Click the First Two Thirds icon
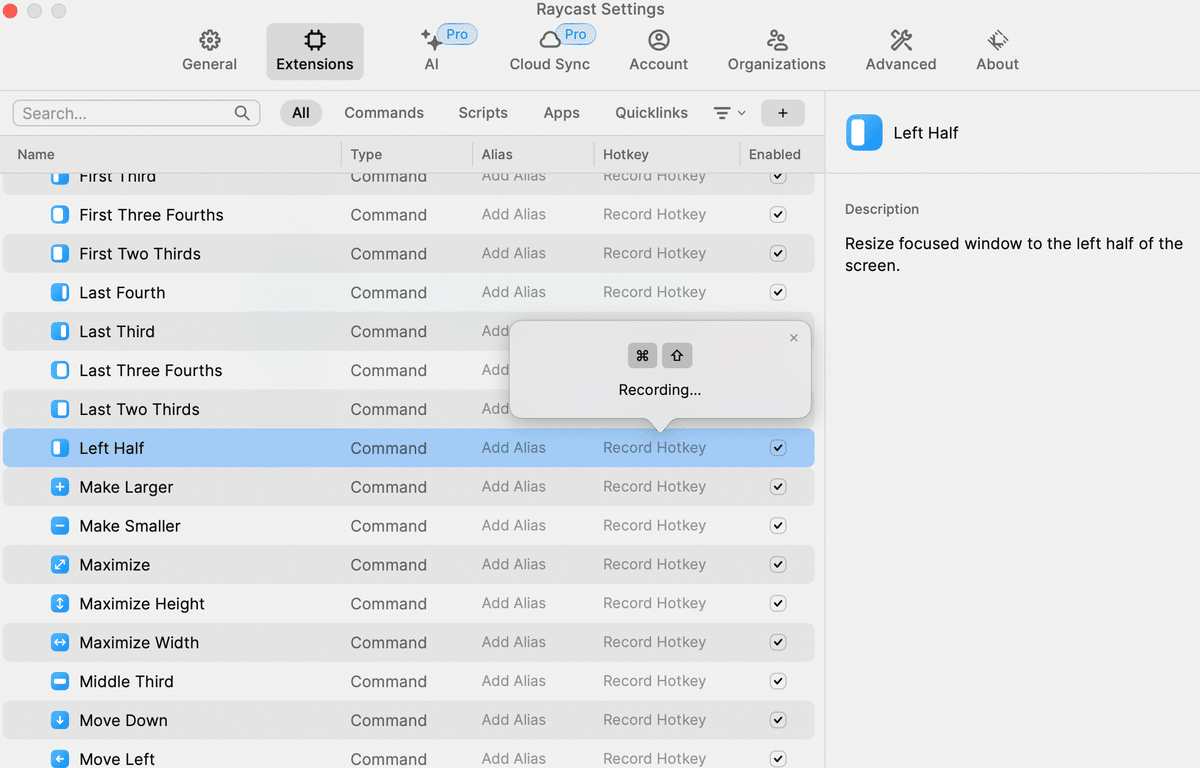The height and width of the screenshot is (768, 1200). click(x=60, y=254)
